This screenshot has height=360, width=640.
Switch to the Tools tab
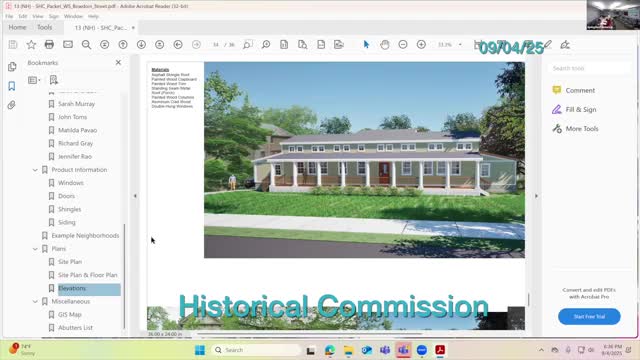tap(44, 27)
